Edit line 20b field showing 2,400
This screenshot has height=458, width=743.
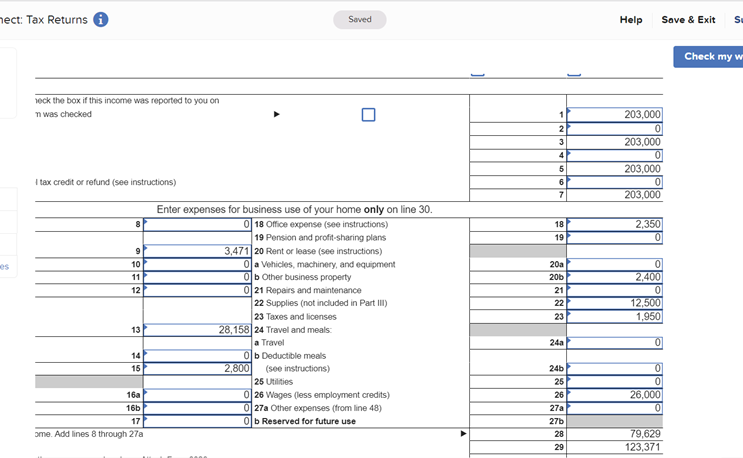click(615, 277)
